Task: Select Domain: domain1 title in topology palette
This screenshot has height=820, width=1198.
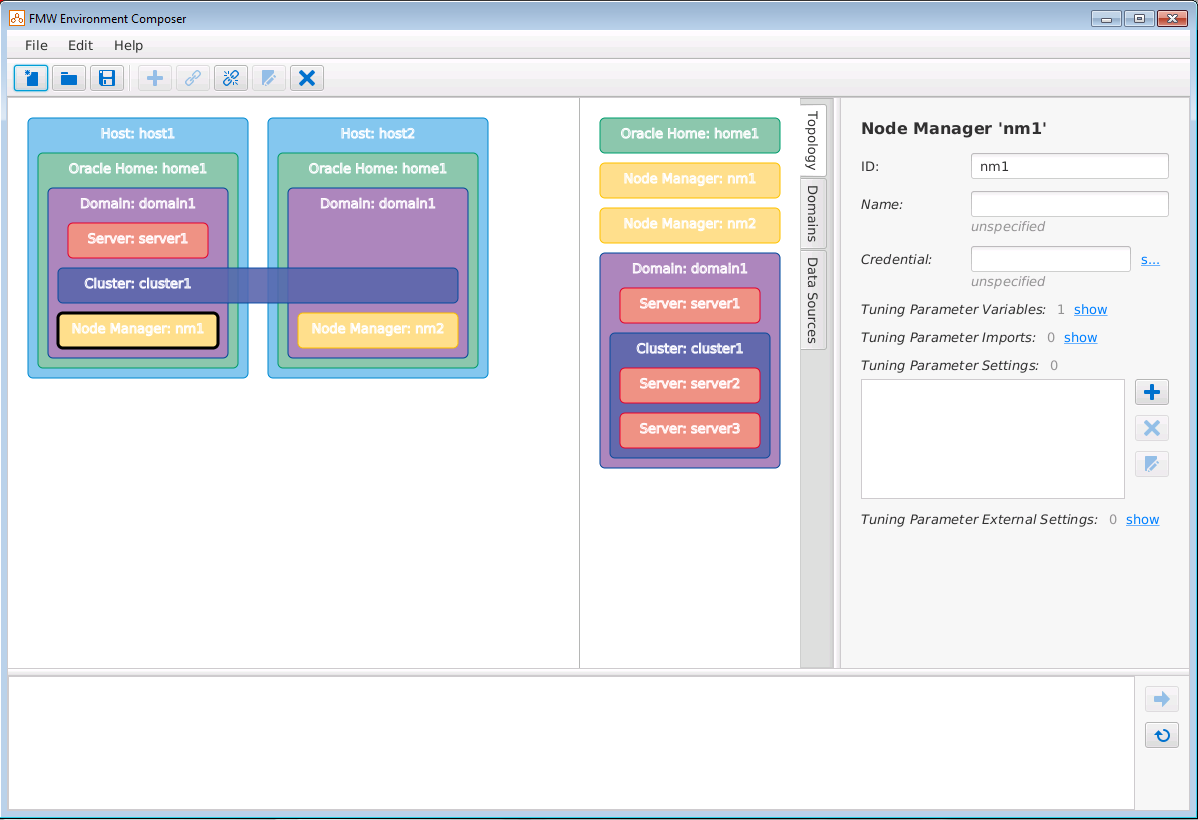Action: coord(690,269)
